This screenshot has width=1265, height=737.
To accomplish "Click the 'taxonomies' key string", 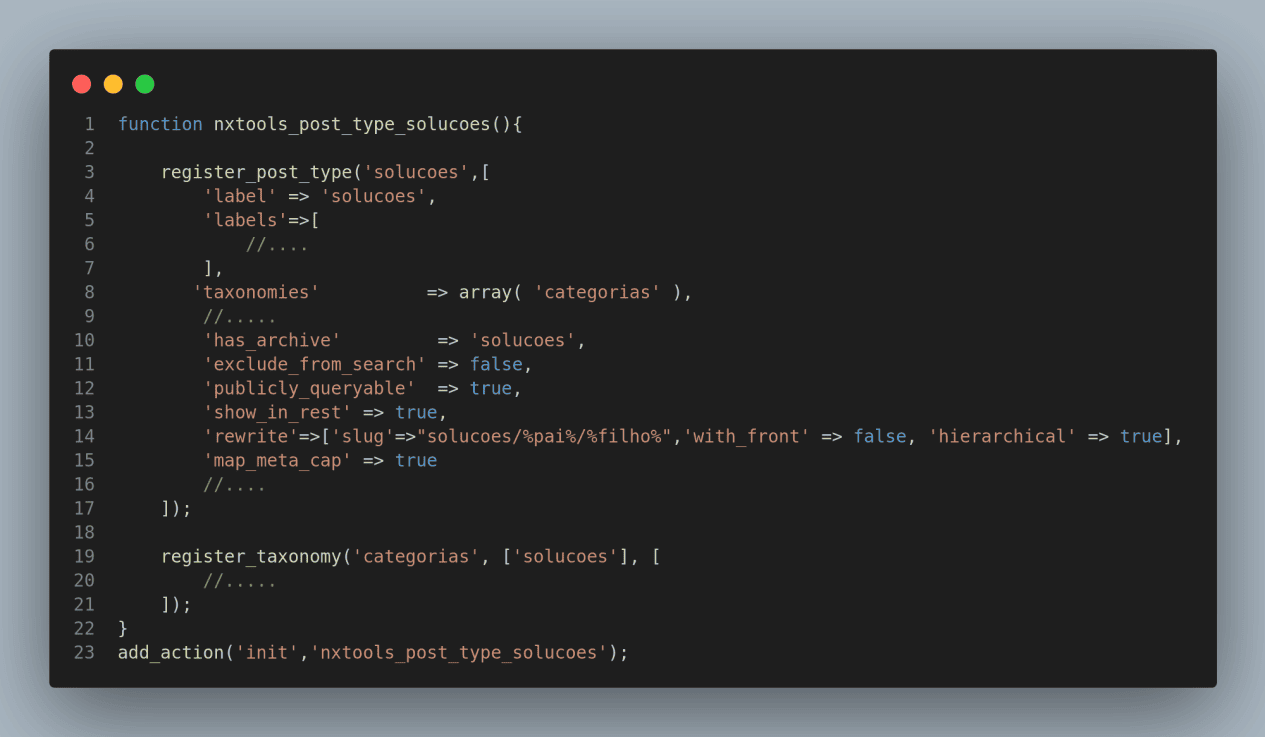I will (x=256, y=292).
